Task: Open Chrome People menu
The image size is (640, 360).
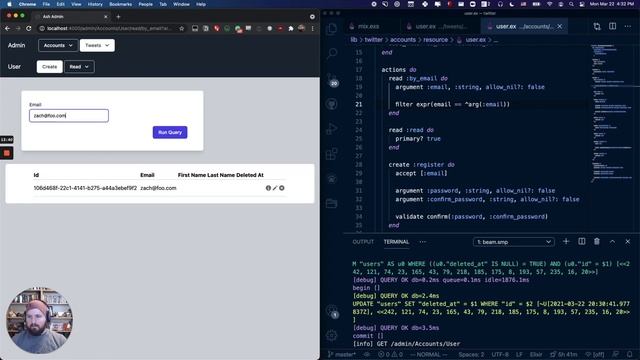Action: (x=145, y=4)
